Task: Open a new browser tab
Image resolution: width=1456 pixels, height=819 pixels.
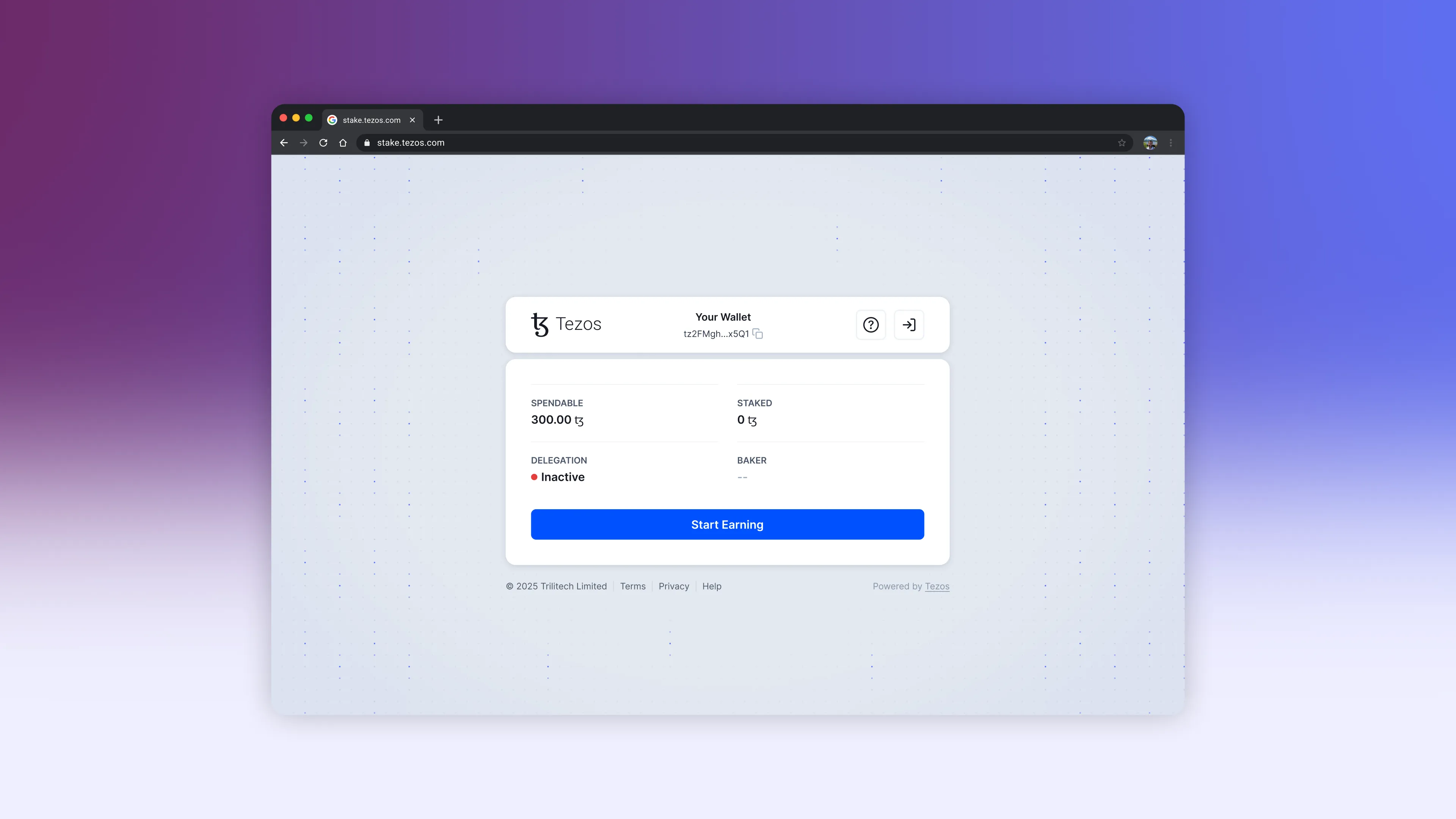Action: click(x=438, y=120)
